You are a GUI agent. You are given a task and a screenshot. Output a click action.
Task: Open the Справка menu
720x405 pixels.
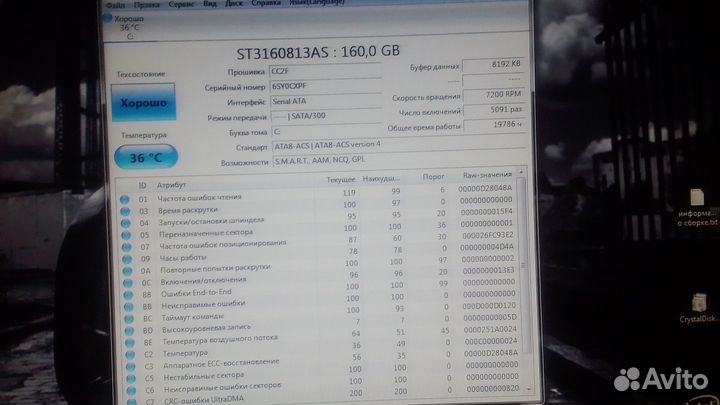(x=266, y=3)
